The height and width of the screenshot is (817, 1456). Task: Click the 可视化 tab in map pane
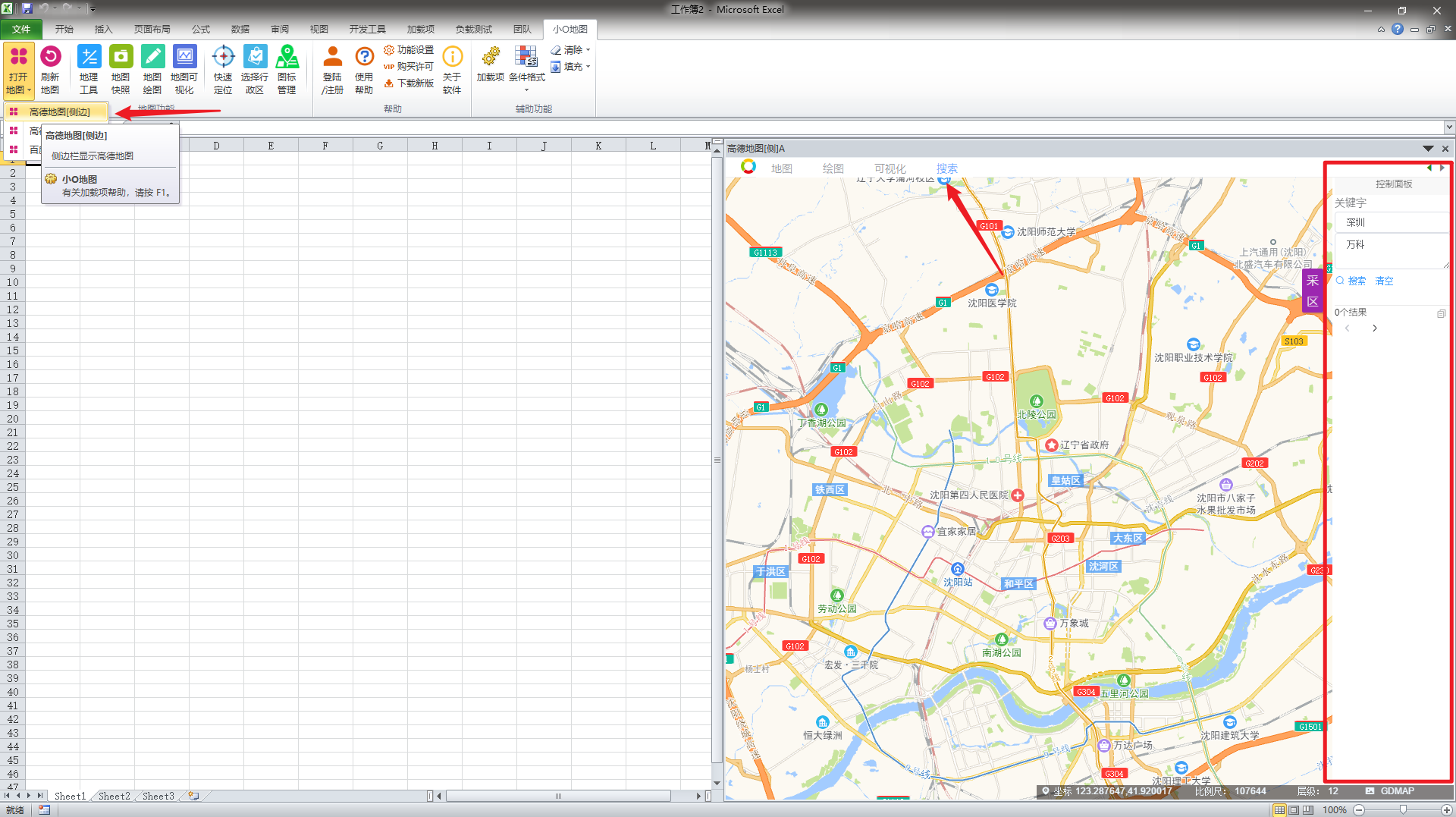coord(890,168)
